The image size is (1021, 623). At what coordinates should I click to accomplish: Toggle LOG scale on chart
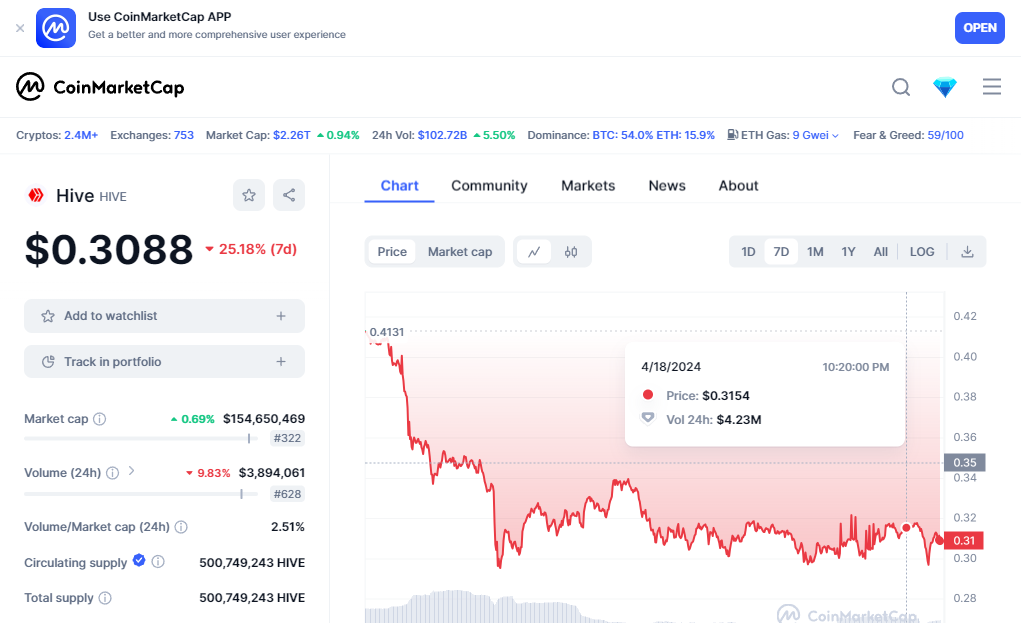(922, 252)
